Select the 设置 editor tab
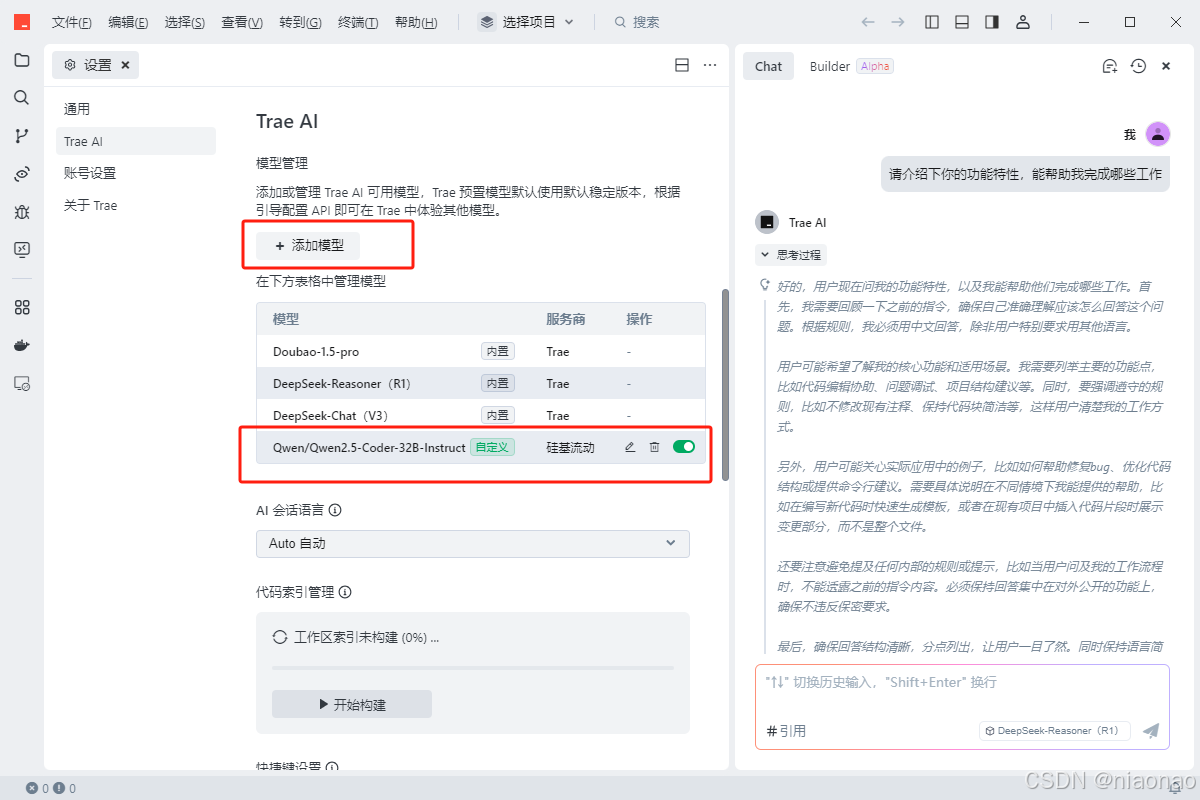This screenshot has height=800, width=1200. 96,65
